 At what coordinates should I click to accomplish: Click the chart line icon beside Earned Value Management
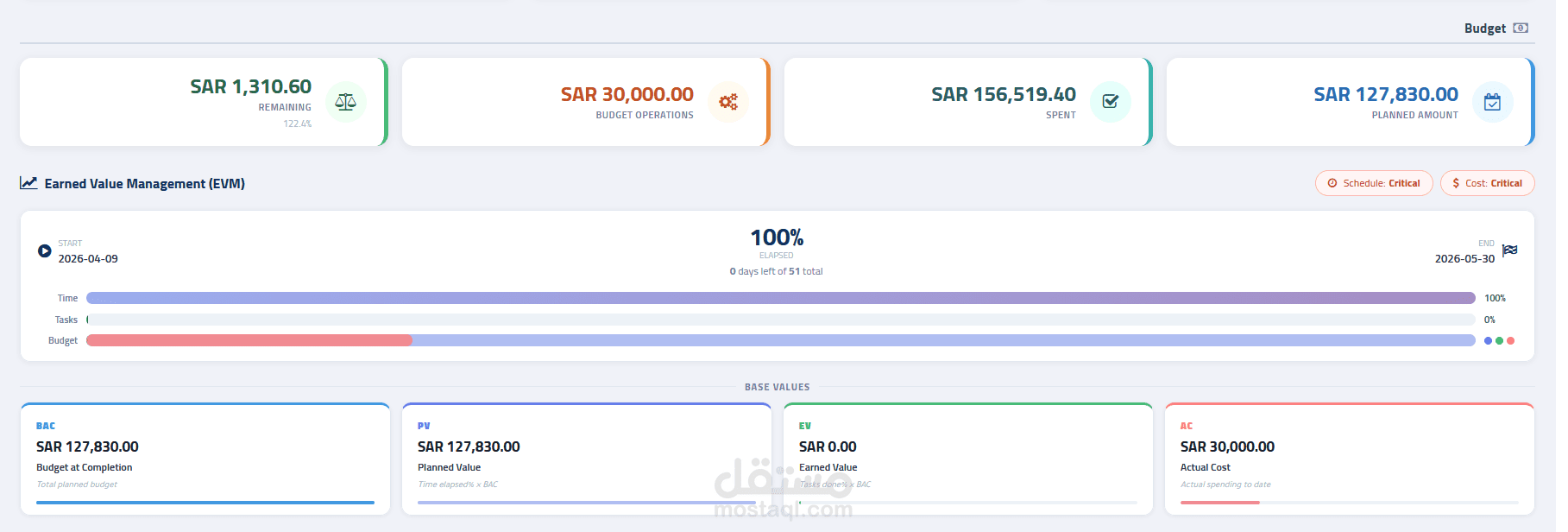coord(28,183)
